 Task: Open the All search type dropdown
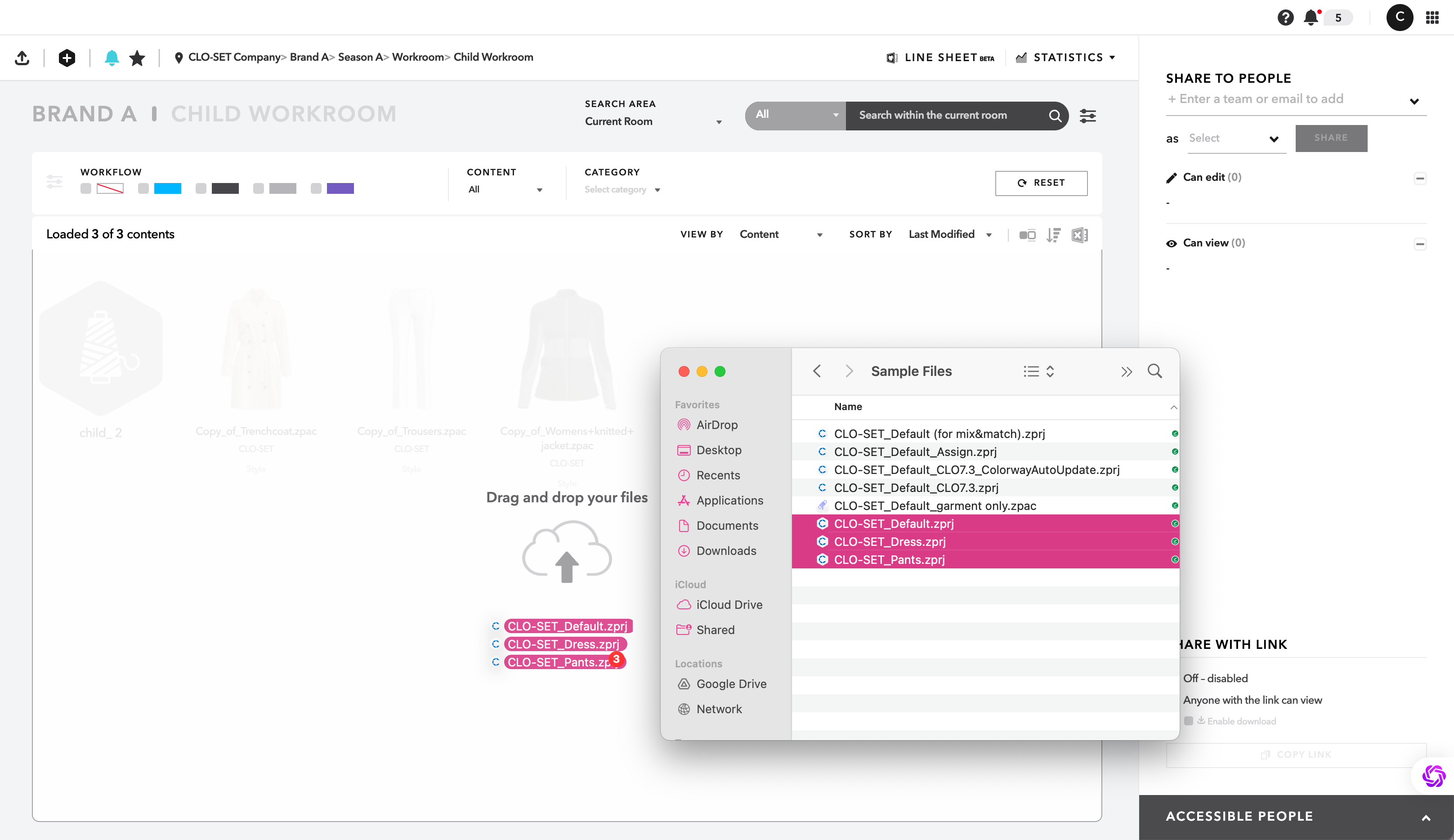[795, 116]
